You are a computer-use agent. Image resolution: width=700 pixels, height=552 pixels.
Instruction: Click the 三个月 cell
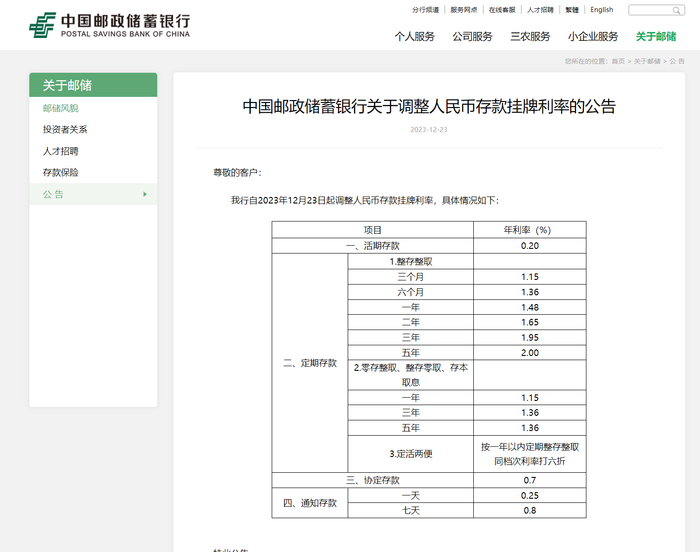(x=411, y=277)
